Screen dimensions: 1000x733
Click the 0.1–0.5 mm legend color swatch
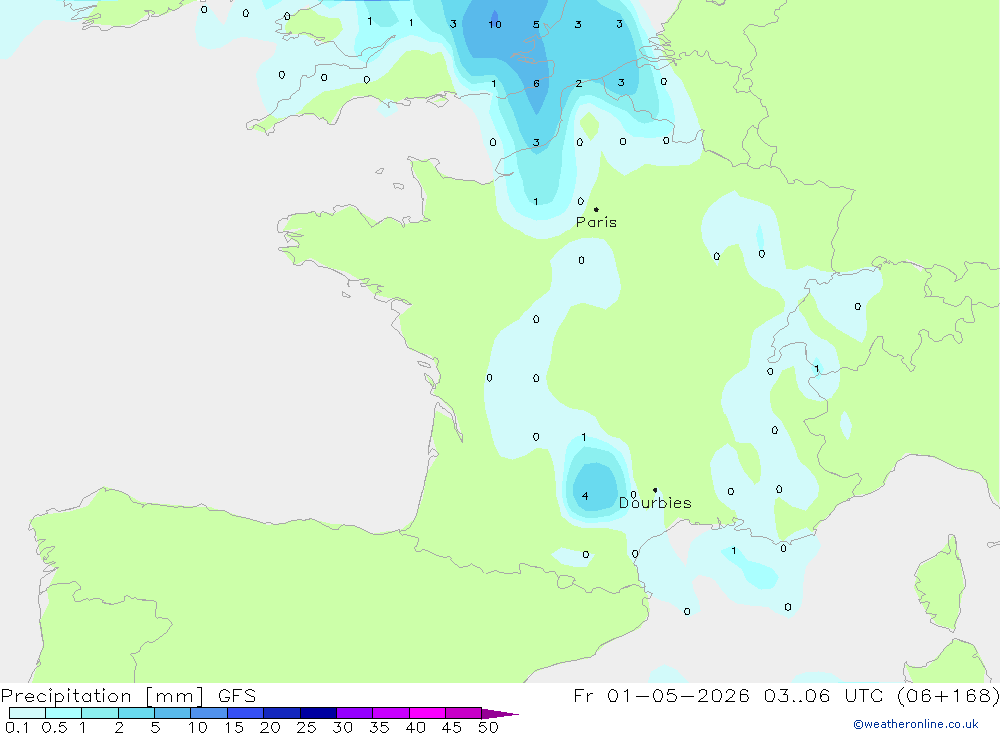[27, 713]
